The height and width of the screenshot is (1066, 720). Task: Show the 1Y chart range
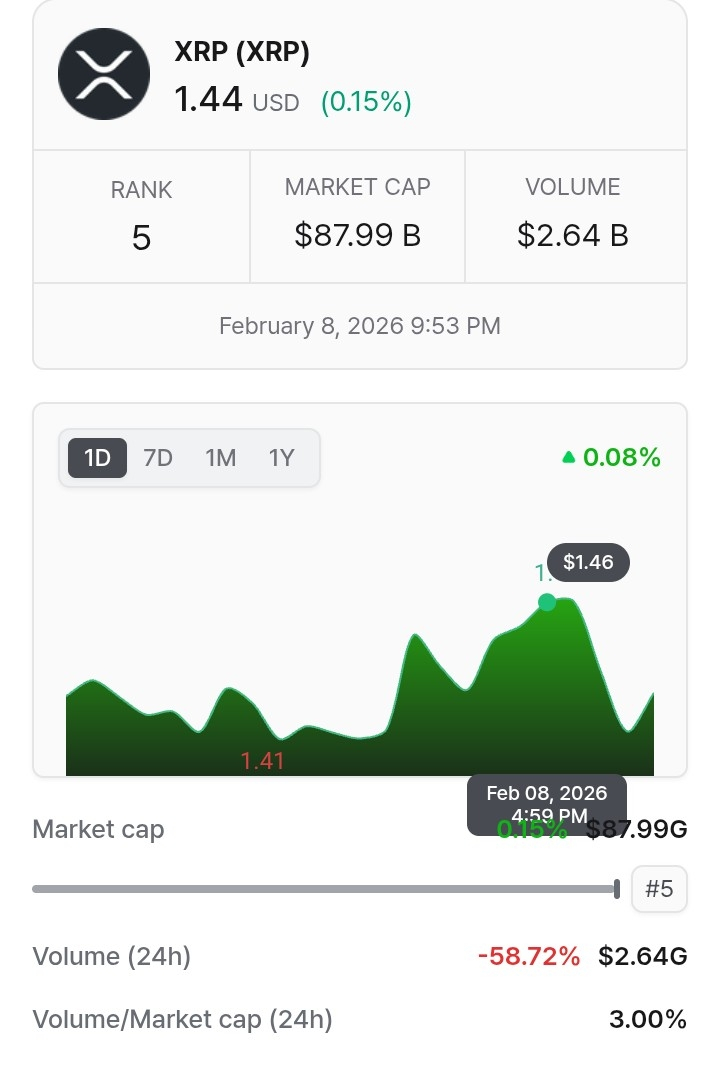point(282,458)
